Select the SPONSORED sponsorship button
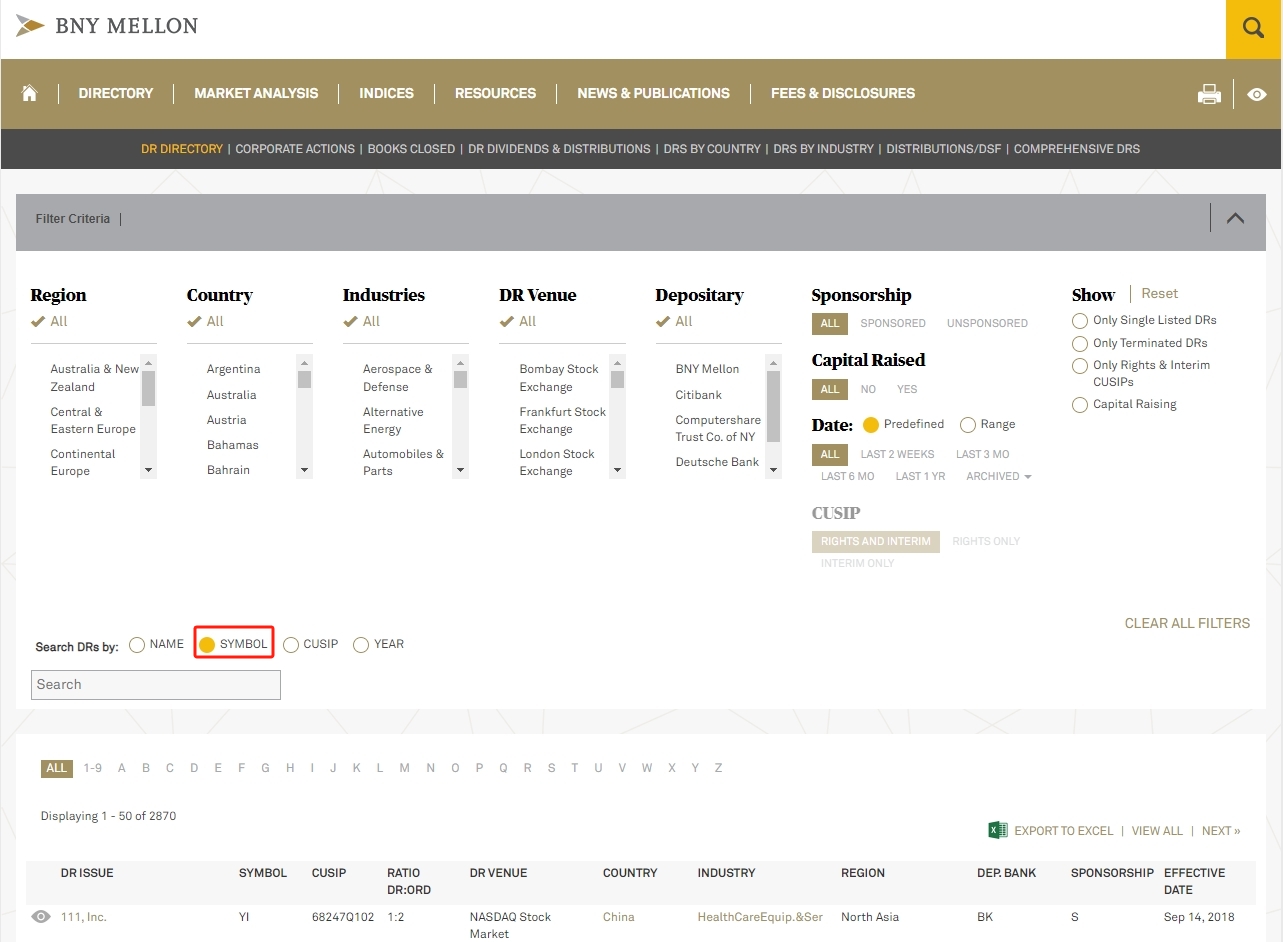Screen dimensions: 1283x942 pos(893,323)
